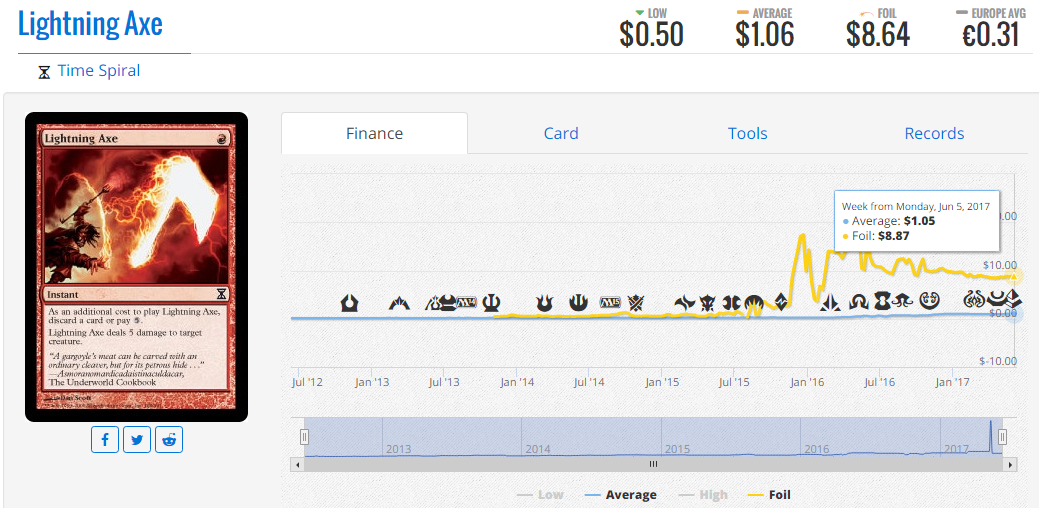1039x508 pixels.
Task: Open the Time Spiral set link
Action: tap(99, 70)
